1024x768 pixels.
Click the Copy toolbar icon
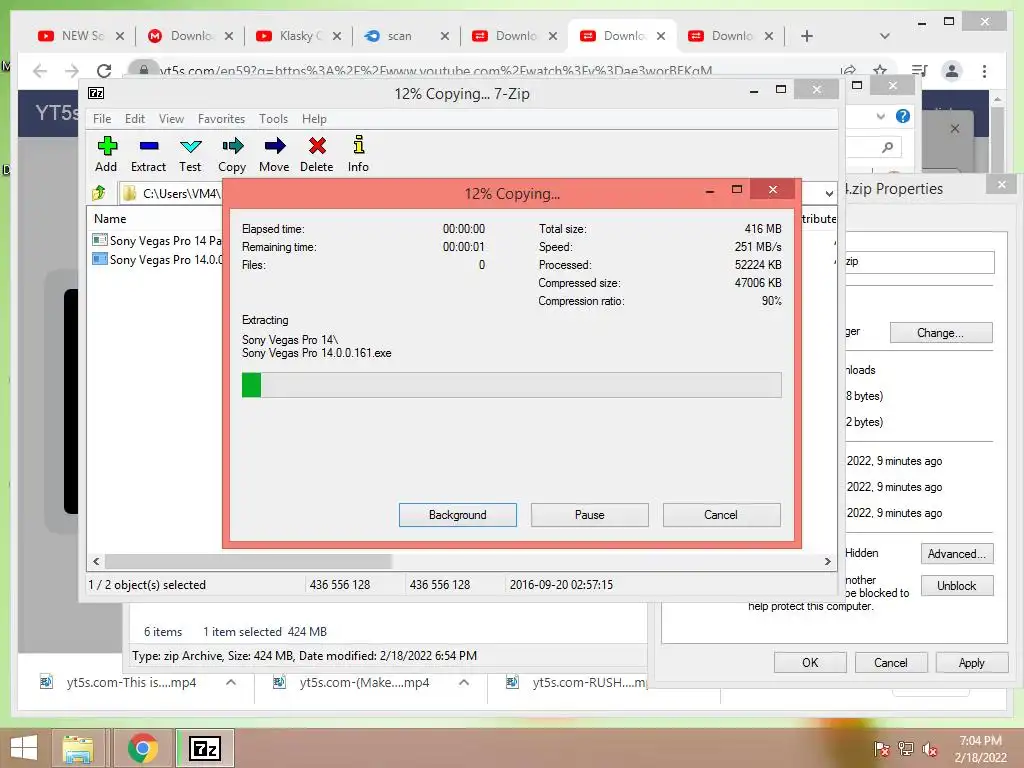(232, 154)
